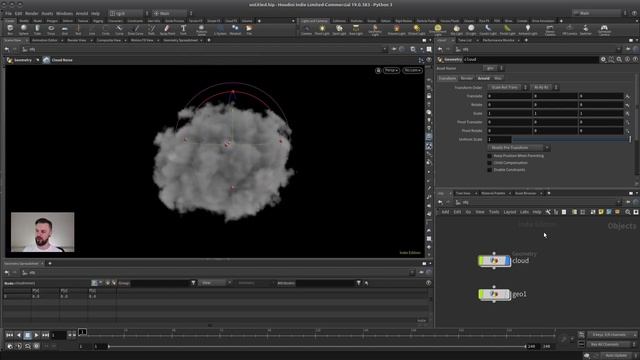This screenshot has height=360, width=640.
Task: Play the timeline forward
Action: (x=36, y=335)
